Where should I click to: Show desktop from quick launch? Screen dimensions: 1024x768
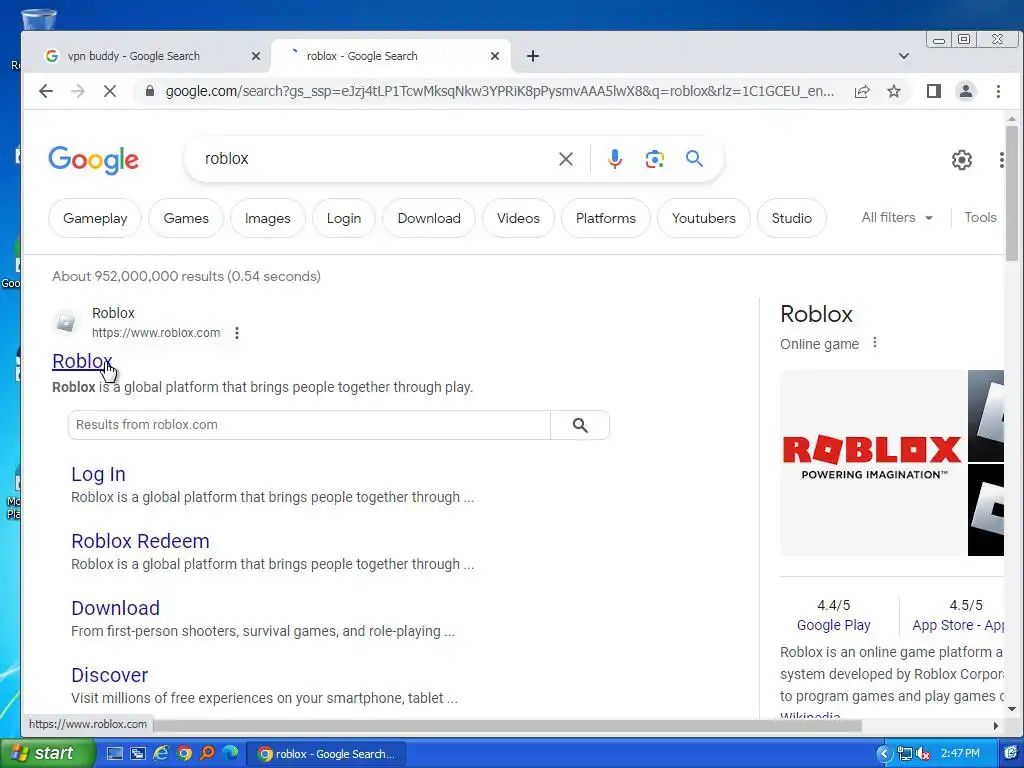tap(114, 754)
